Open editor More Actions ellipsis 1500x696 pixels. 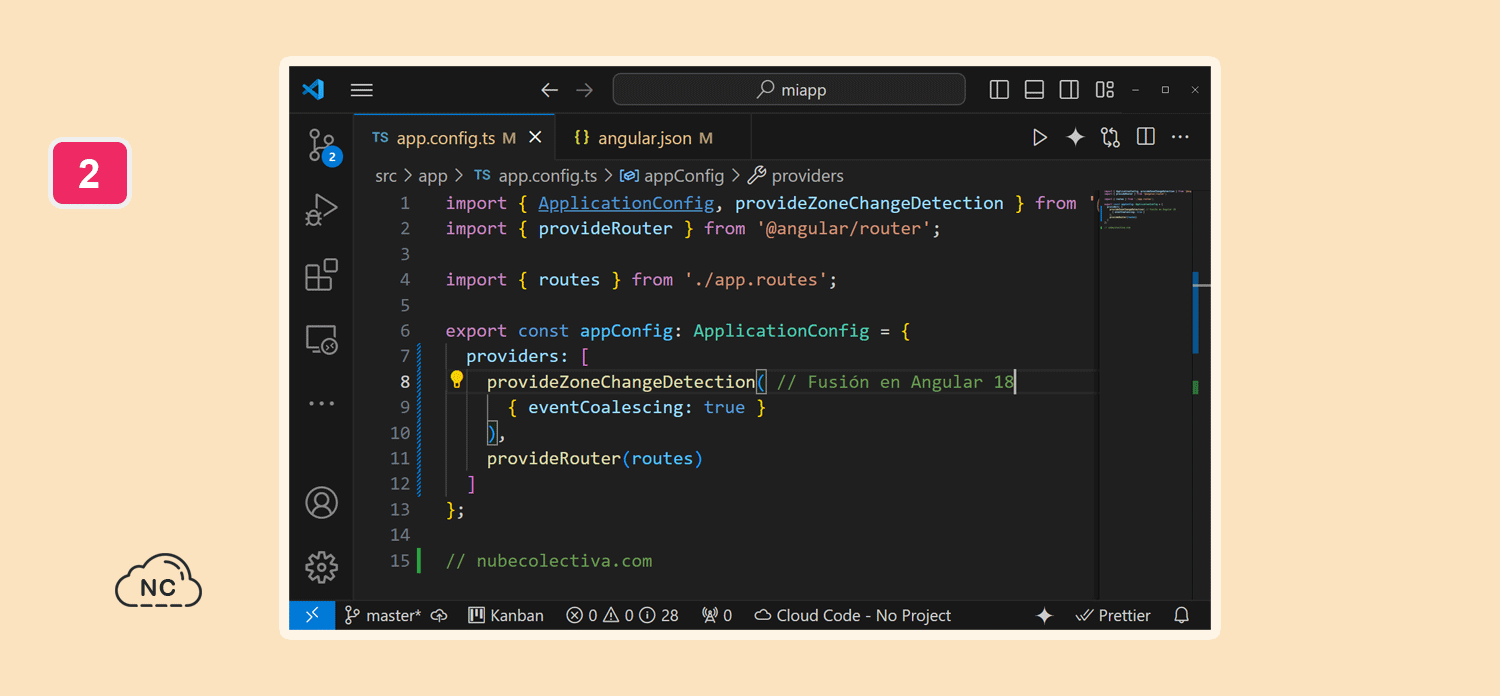click(x=1180, y=138)
